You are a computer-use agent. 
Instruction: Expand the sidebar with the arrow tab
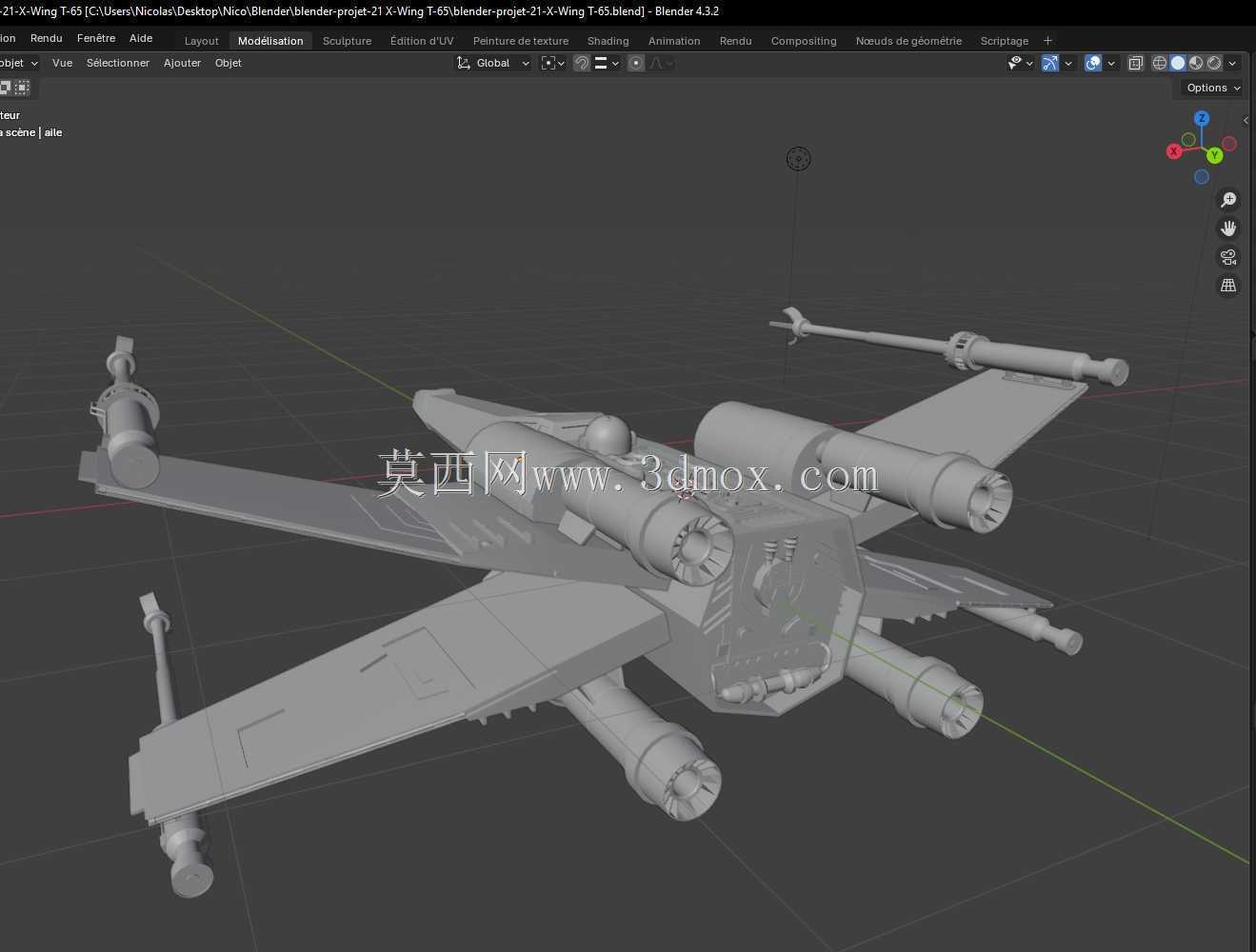[x=1246, y=120]
